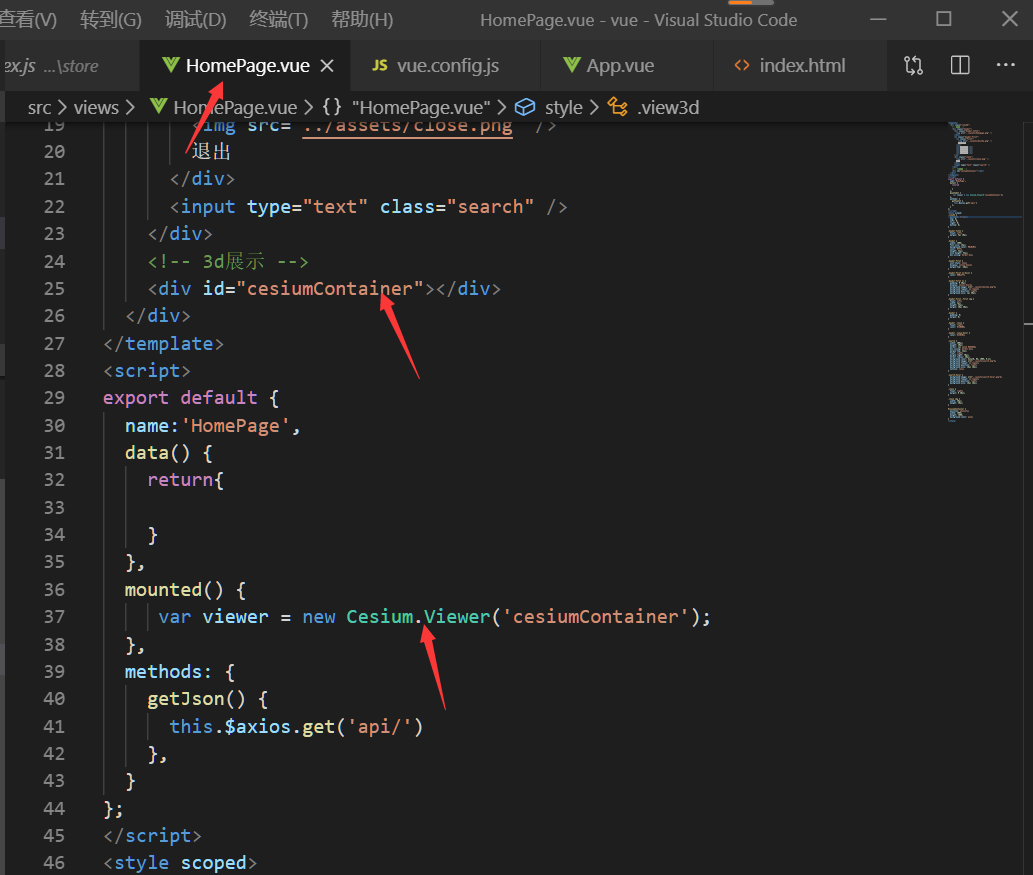Click line number 25 in the gutter
The width and height of the screenshot is (1033, 875).
tap(55, 289)
